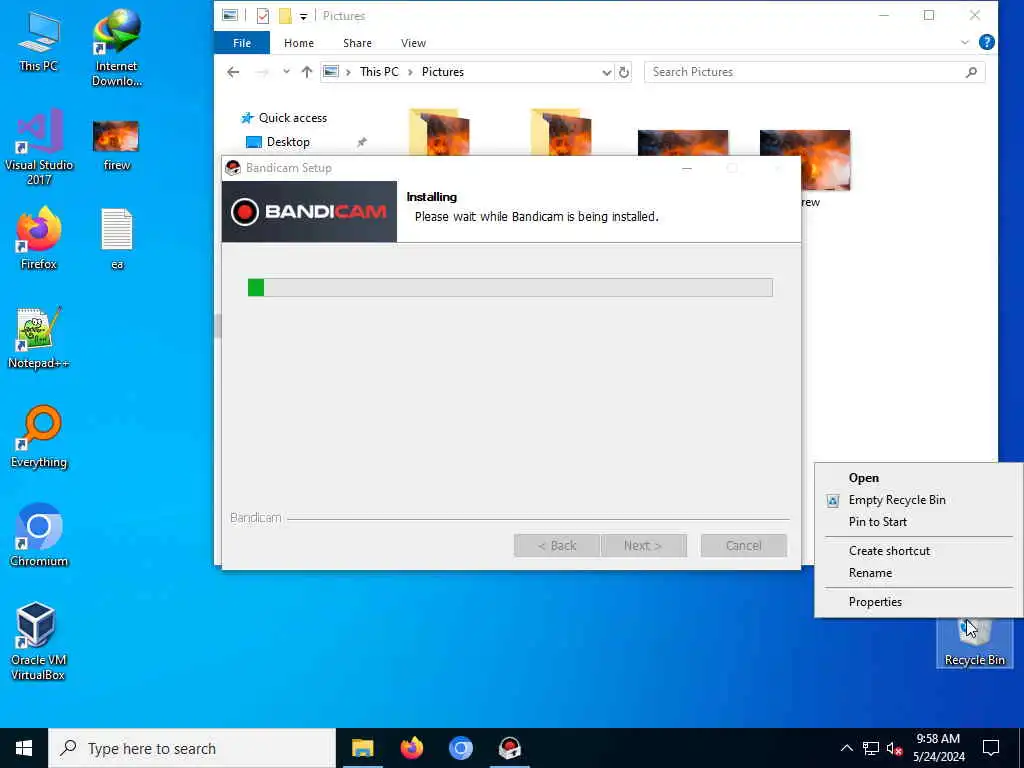Select the second fire folder thumbnail

[561, 132]
